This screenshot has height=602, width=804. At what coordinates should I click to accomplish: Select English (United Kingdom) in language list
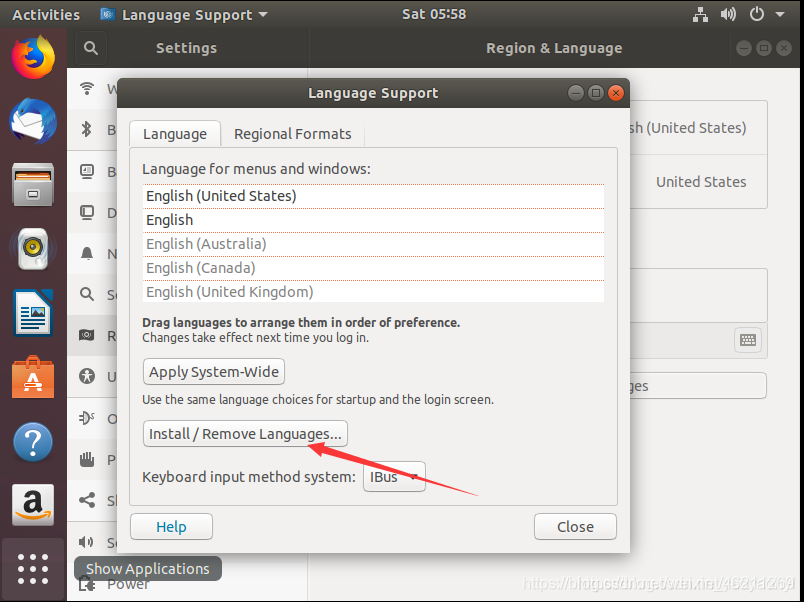coord(373,292)
